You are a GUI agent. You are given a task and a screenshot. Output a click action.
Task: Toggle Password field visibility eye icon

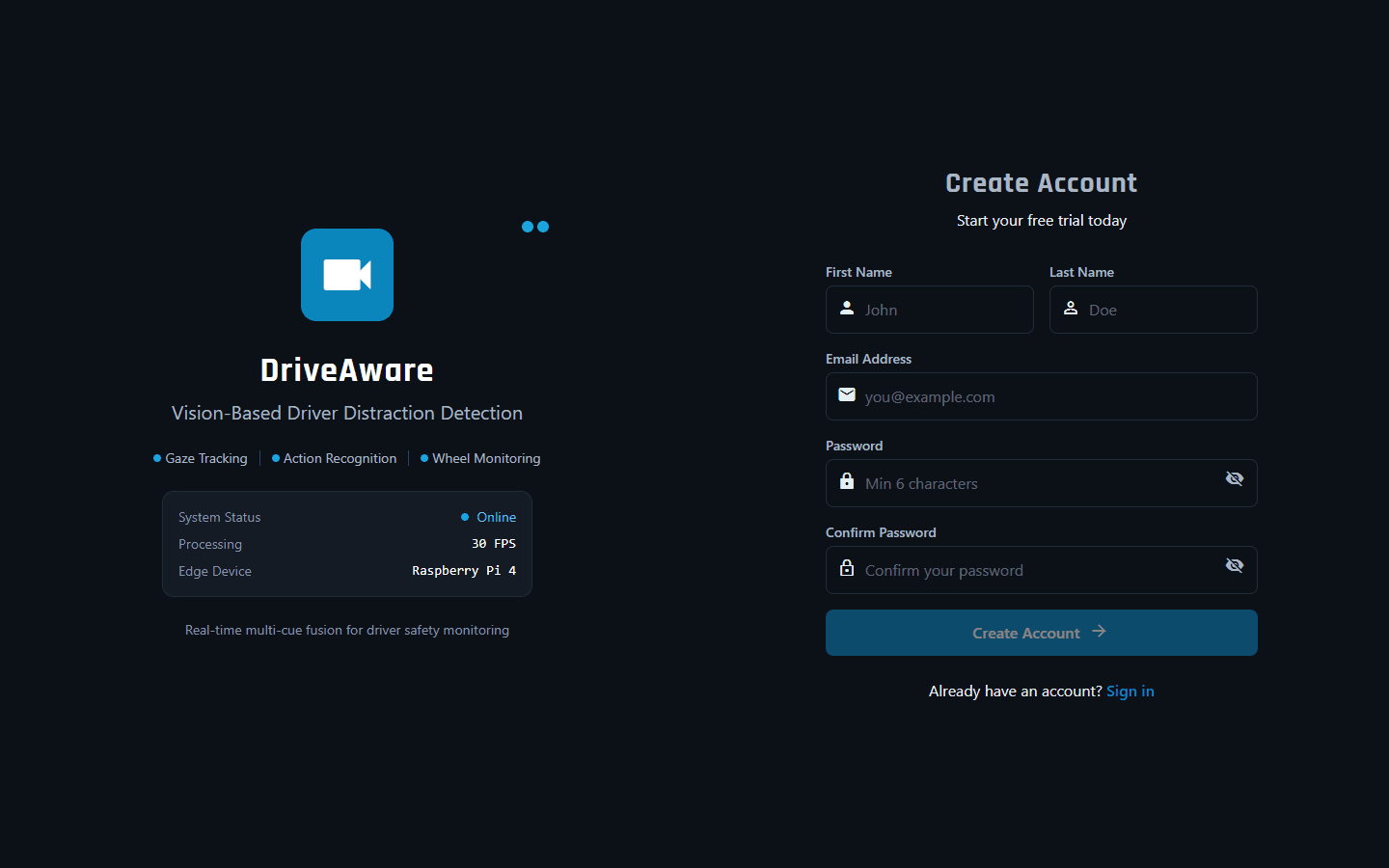[x=1234, y=478]
